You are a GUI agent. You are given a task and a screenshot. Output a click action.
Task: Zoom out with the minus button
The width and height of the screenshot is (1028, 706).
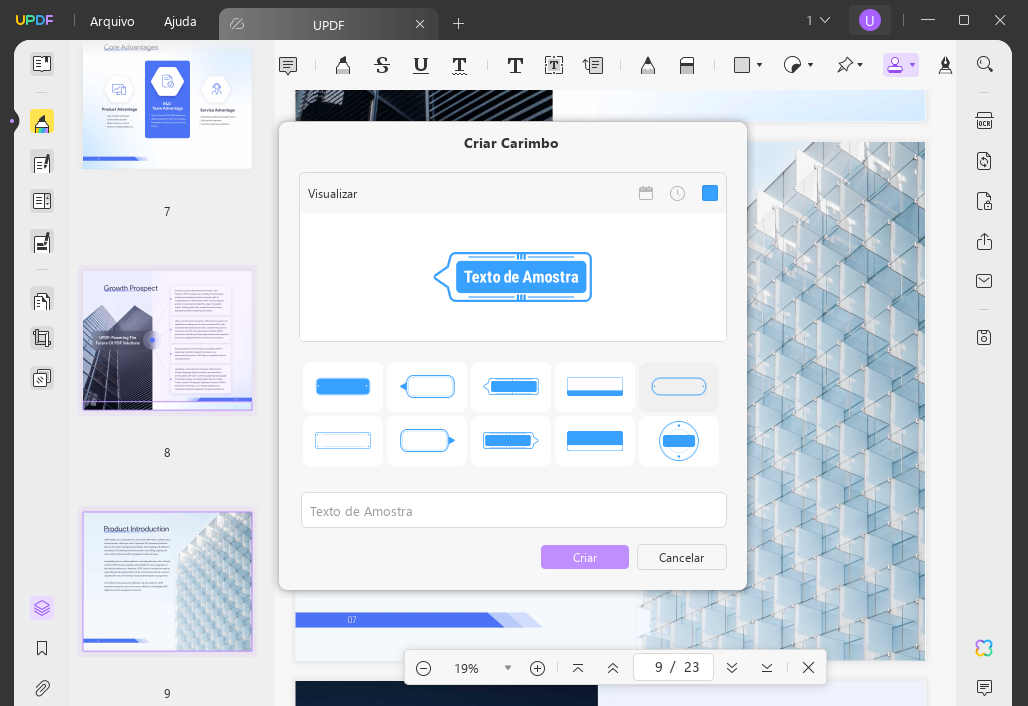(x=424, y=668)
